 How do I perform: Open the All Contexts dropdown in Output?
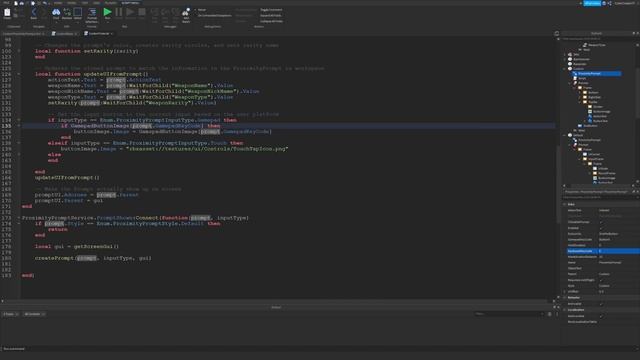pos(34,314)
